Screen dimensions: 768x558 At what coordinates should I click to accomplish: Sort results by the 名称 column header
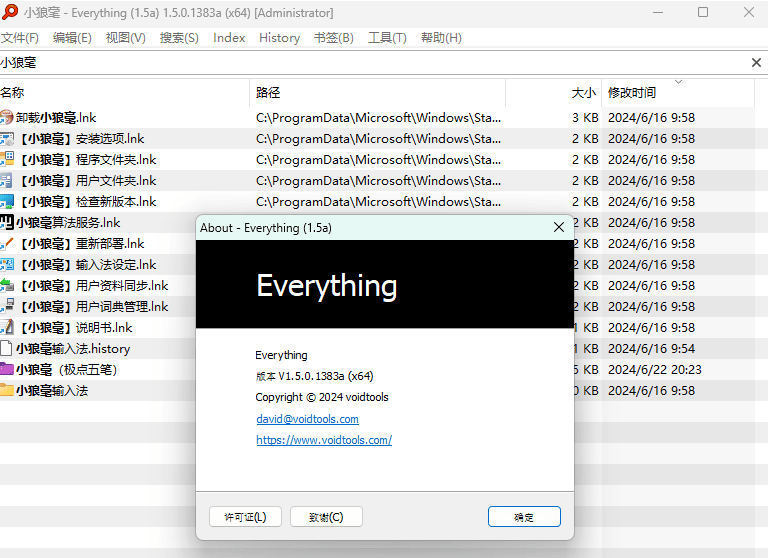pos(12,93)
